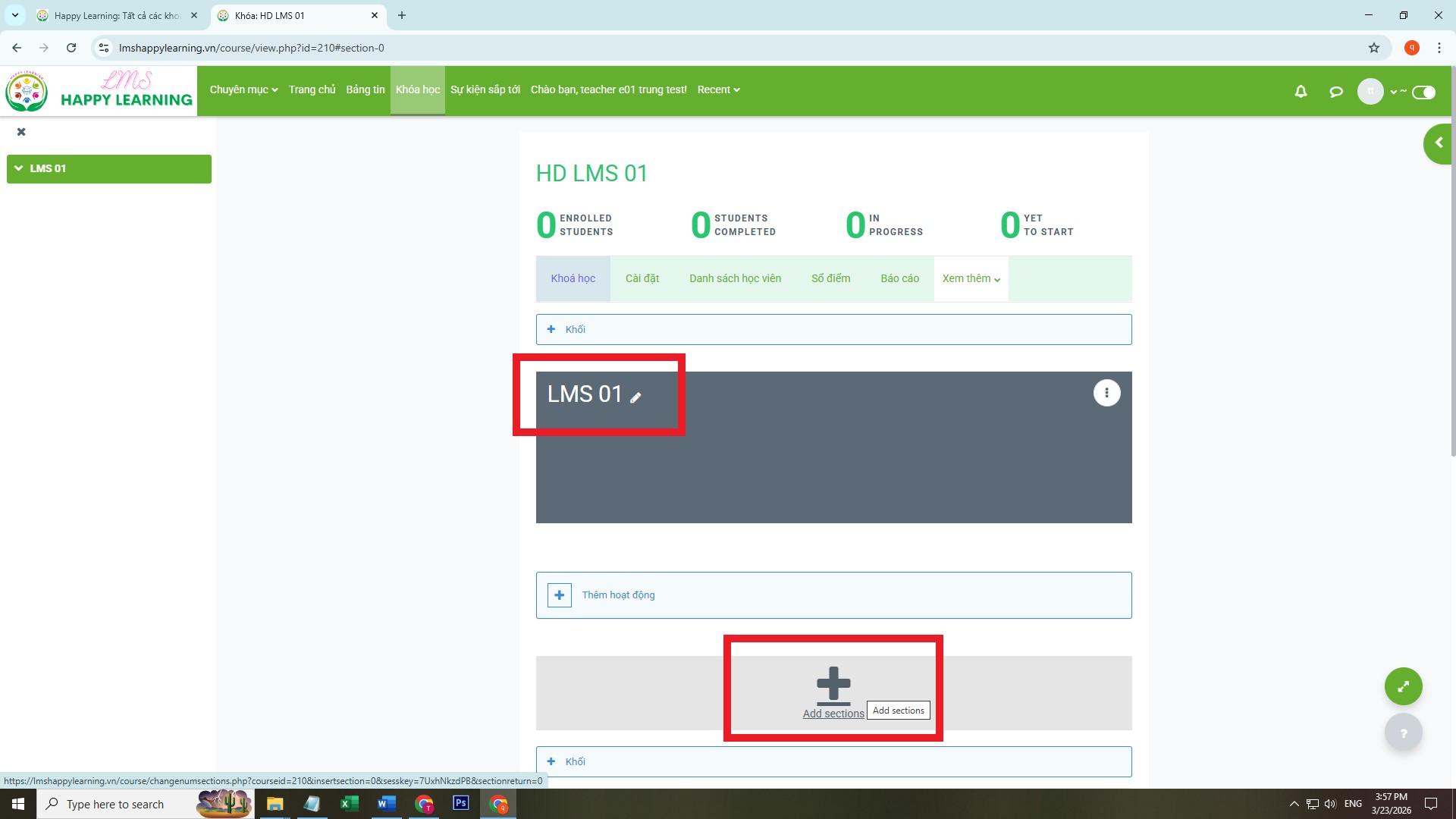Viewport: 1456px width, 819px height.
Task: Click the green fullscreen expand button
Action: [x=1403, y=686]
